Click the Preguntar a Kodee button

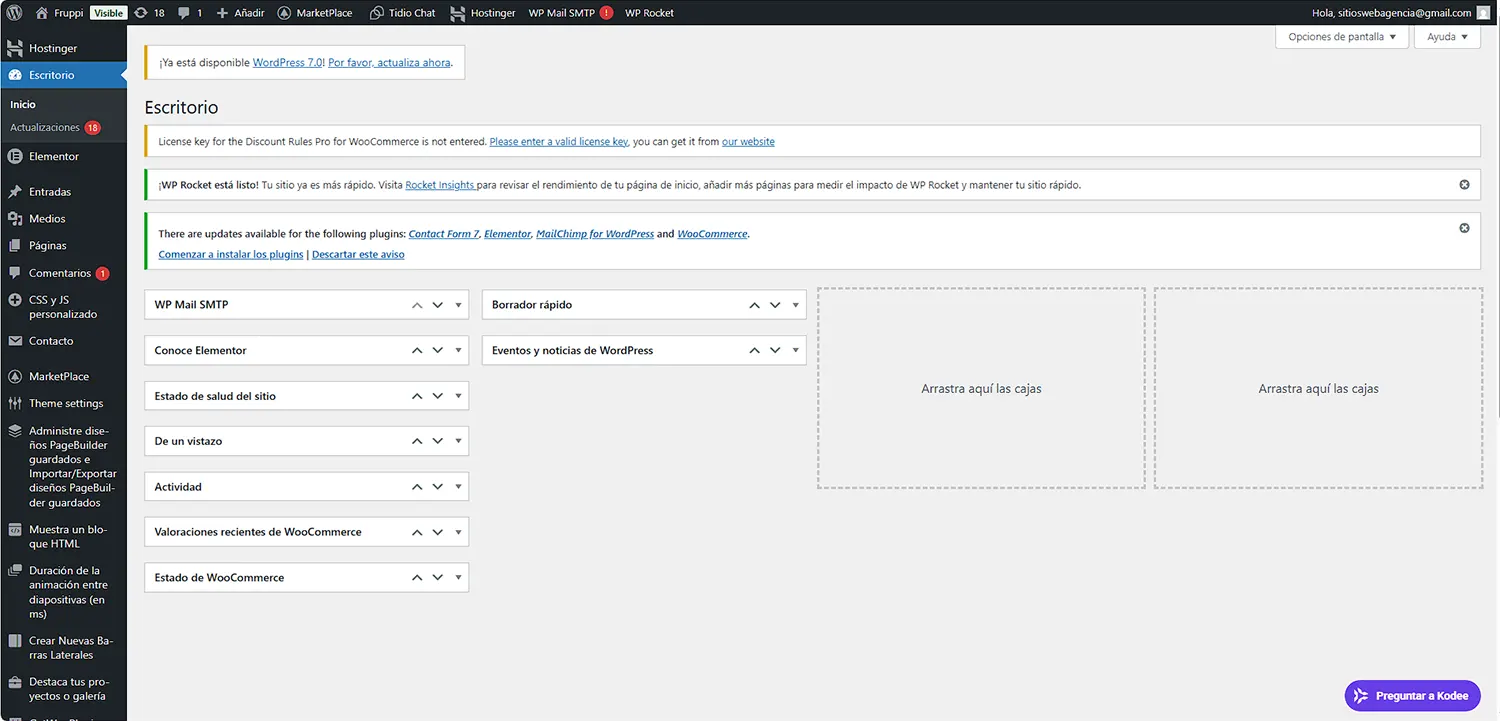[1412, 696]
